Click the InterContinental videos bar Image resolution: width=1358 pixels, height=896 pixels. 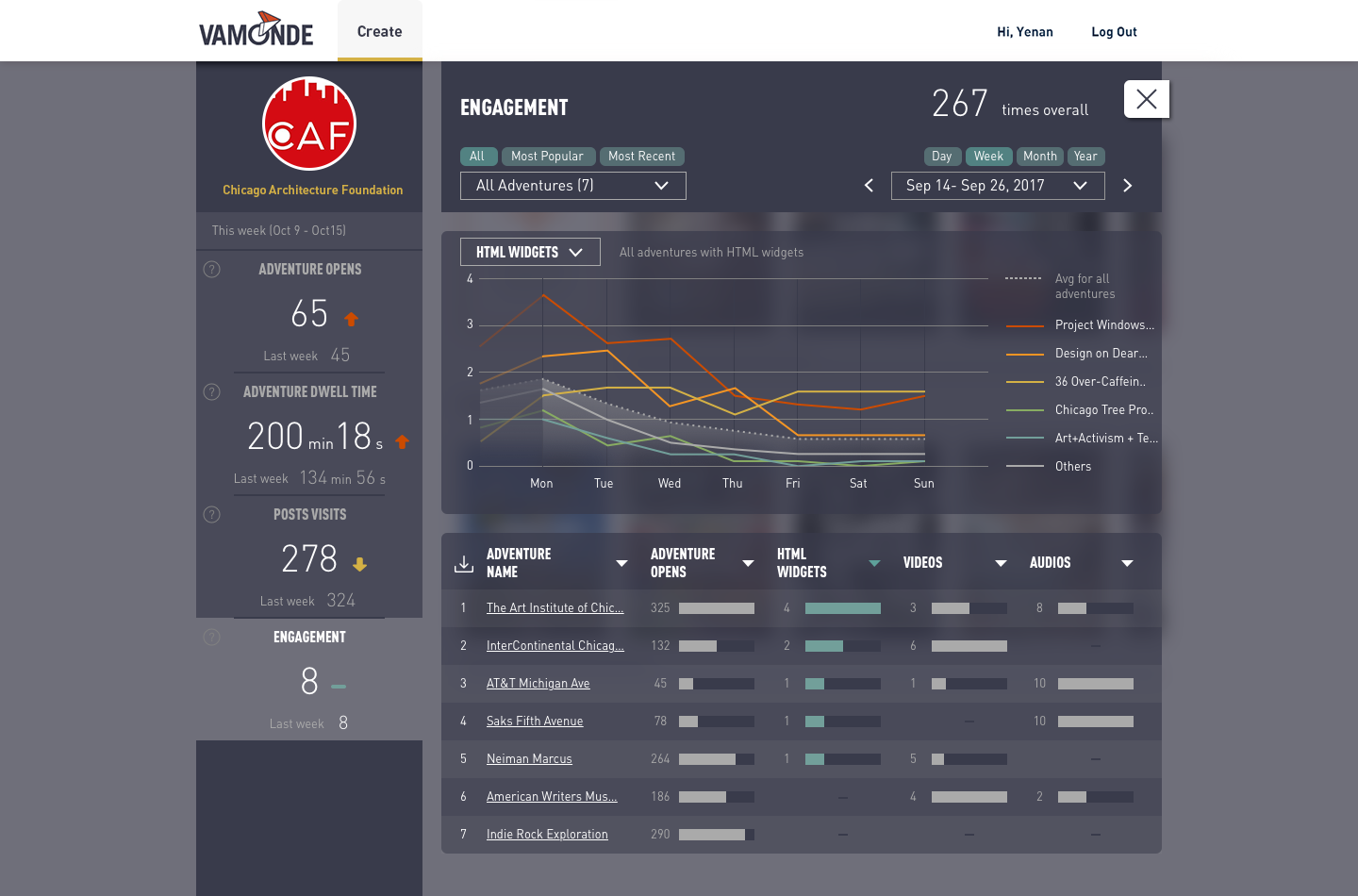[x=969, y=646]
